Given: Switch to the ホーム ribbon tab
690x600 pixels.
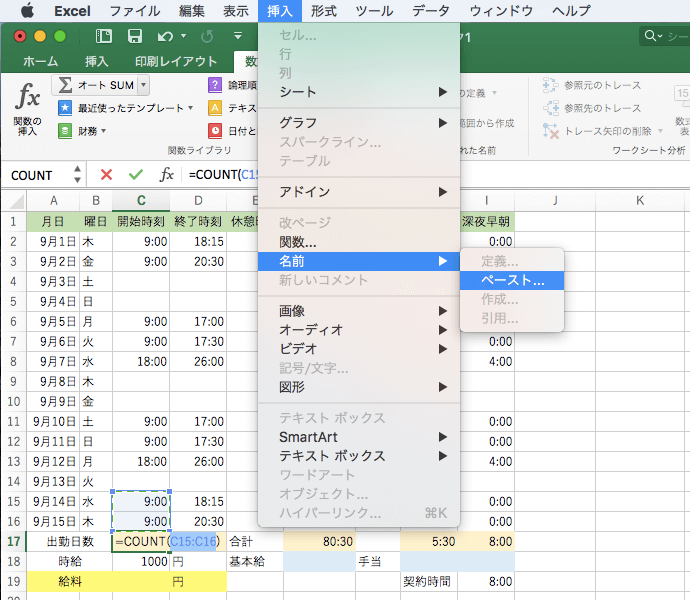Looking at the screenshot, I should pyautogui.click(x=40, y=61).
